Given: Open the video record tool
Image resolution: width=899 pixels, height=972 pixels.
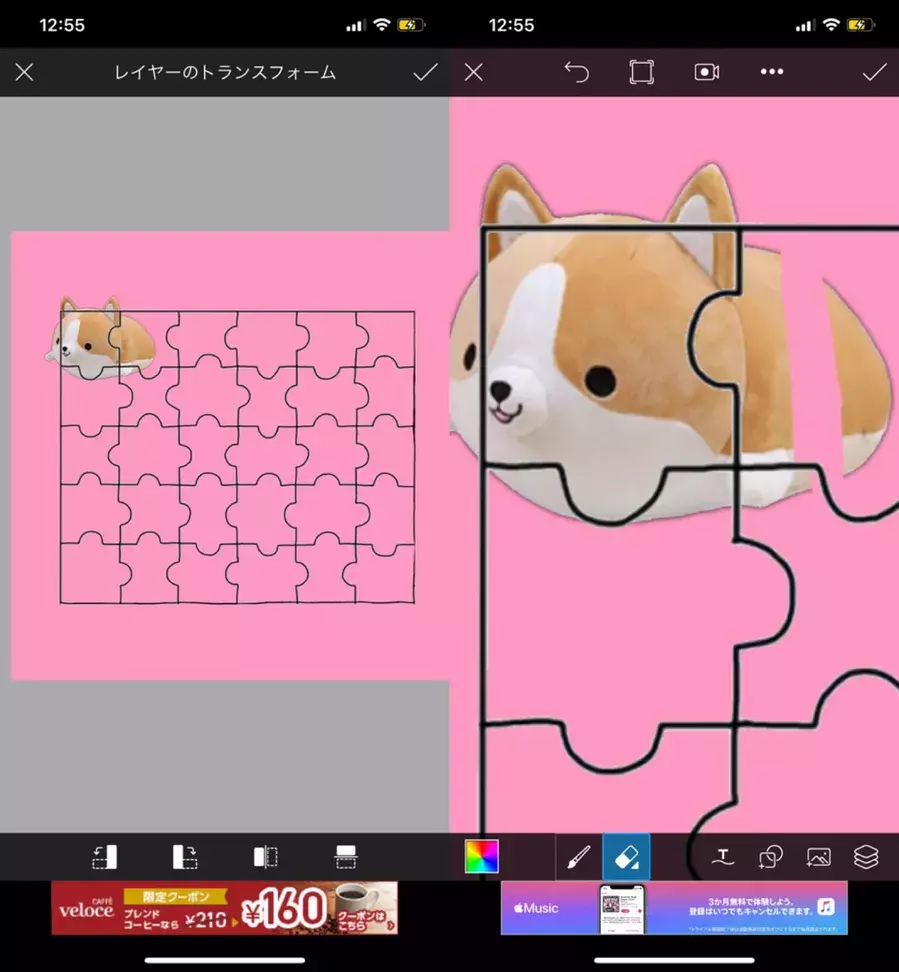Looking at the screenshot, I should (706, 72).
